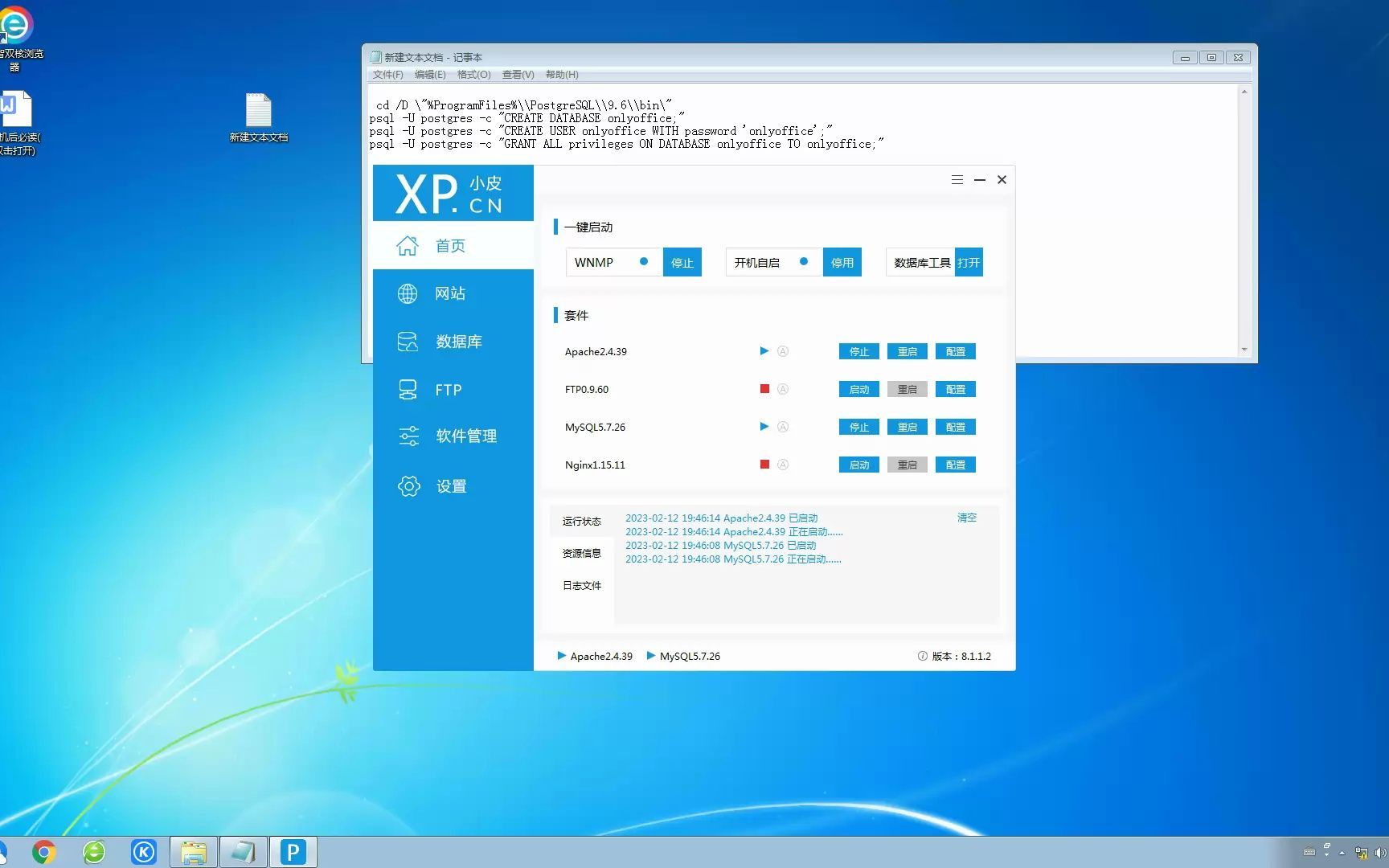
Task: Click Notepad scrollbar up arrow
Action: coord(1244,92)
